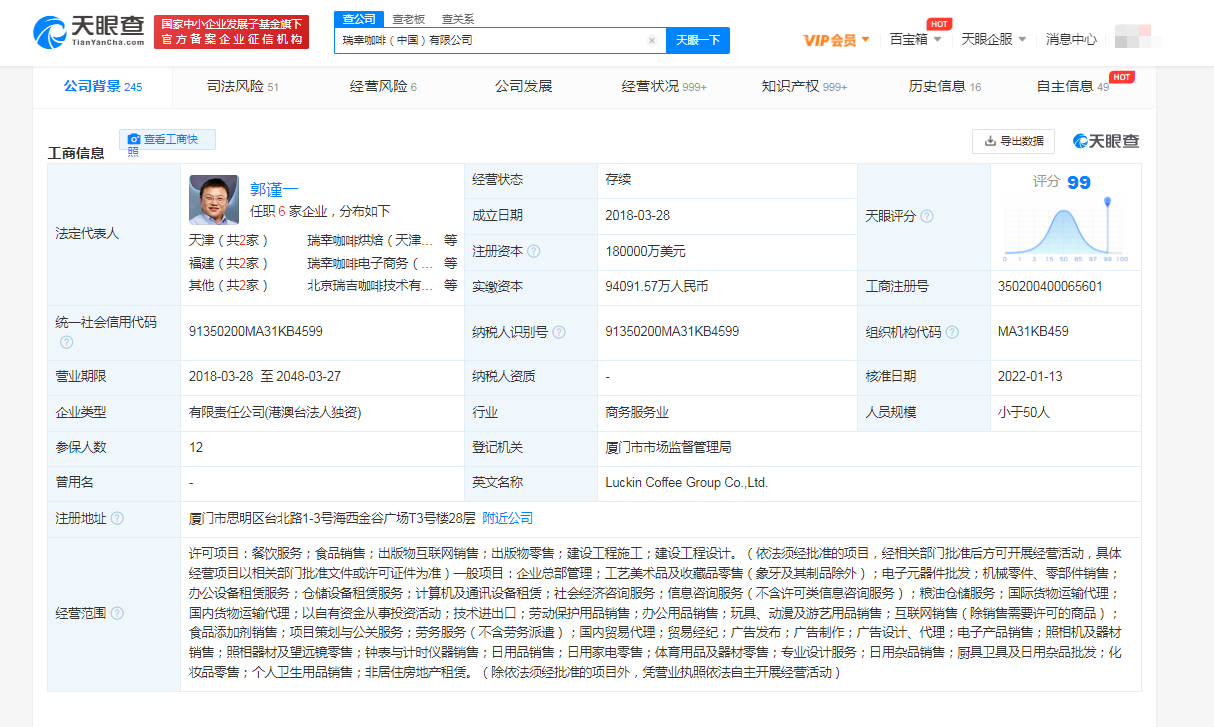Select the 存续 business status value
The image size is (1214, 727).
coord(618,180)
